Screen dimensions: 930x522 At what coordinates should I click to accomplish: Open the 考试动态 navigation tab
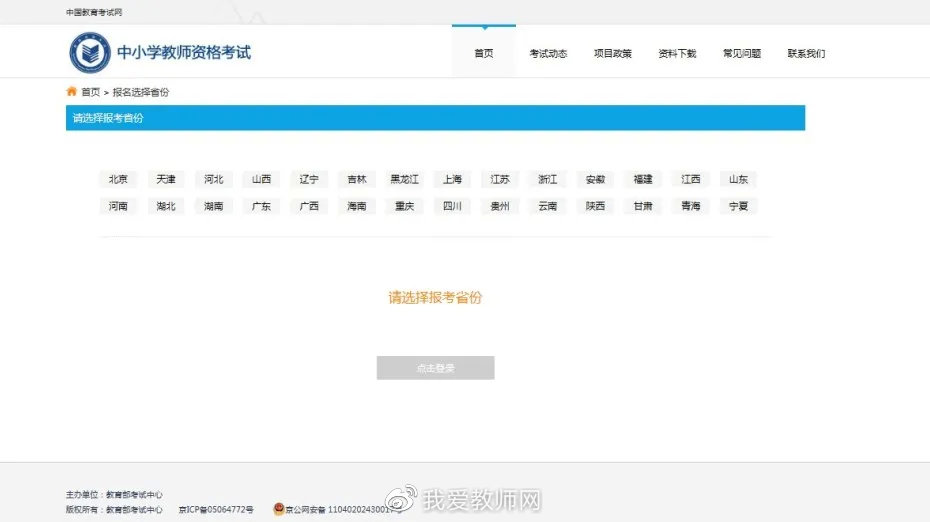pos(548,53)
